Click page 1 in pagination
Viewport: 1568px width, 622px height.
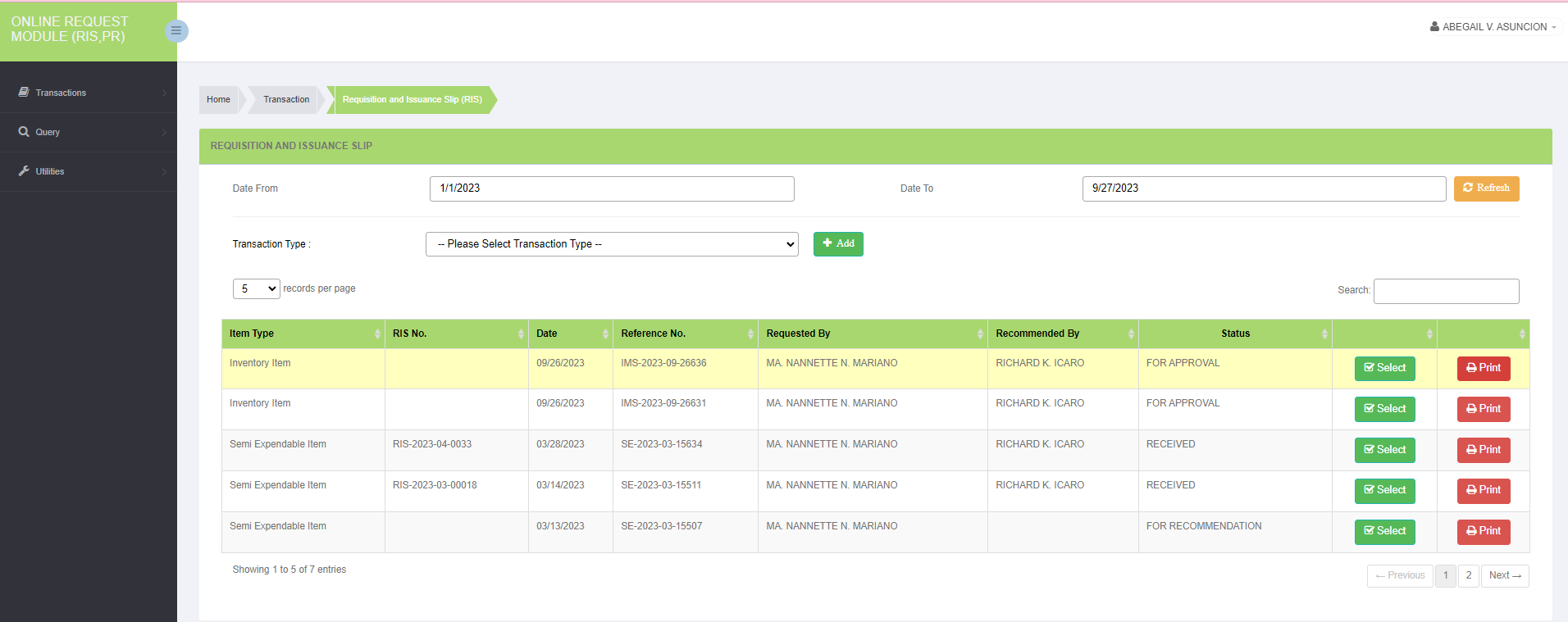1446,576
